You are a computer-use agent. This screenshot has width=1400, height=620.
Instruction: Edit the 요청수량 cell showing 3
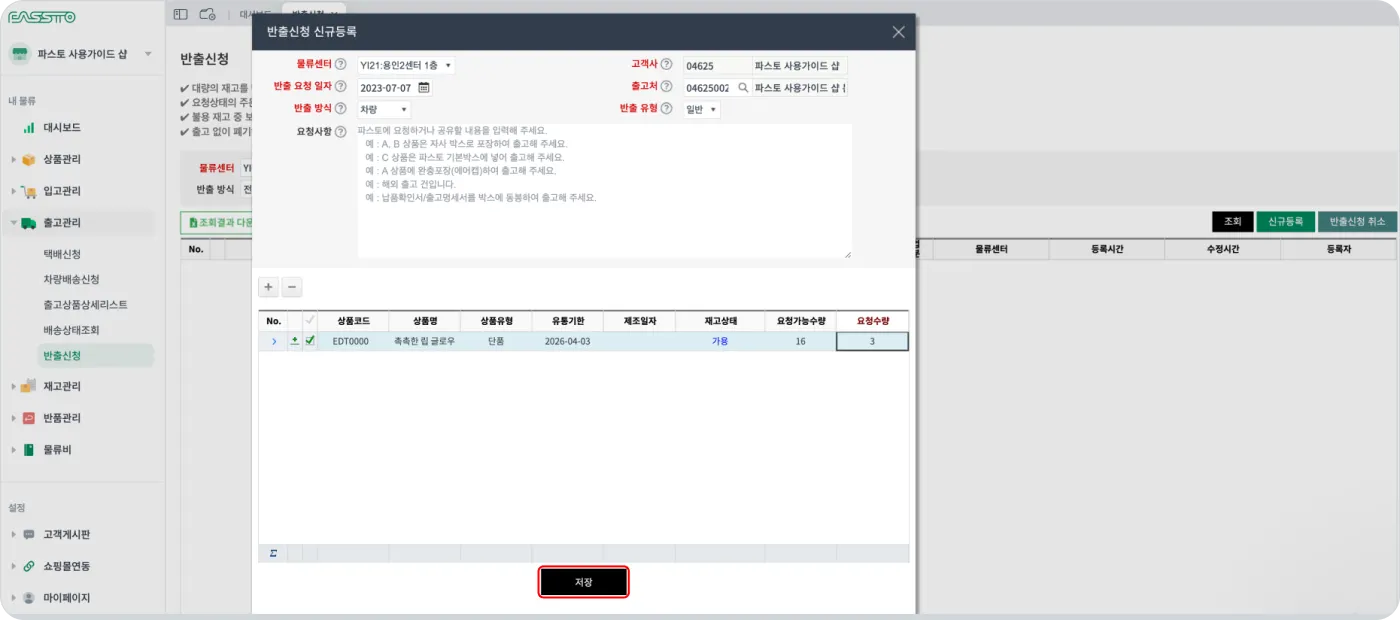coord(872,341)
